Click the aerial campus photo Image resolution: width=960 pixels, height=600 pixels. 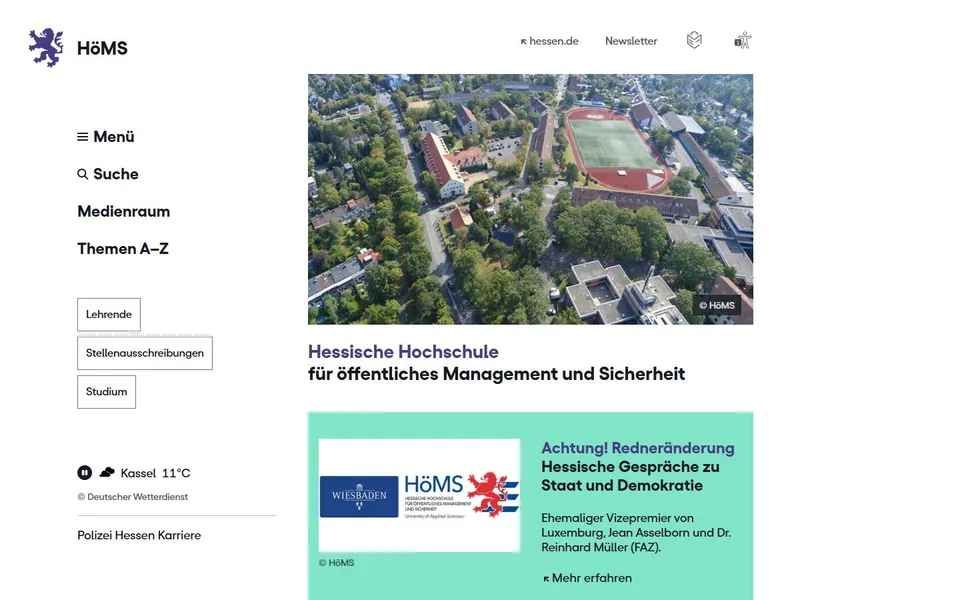tap(530, 199)
